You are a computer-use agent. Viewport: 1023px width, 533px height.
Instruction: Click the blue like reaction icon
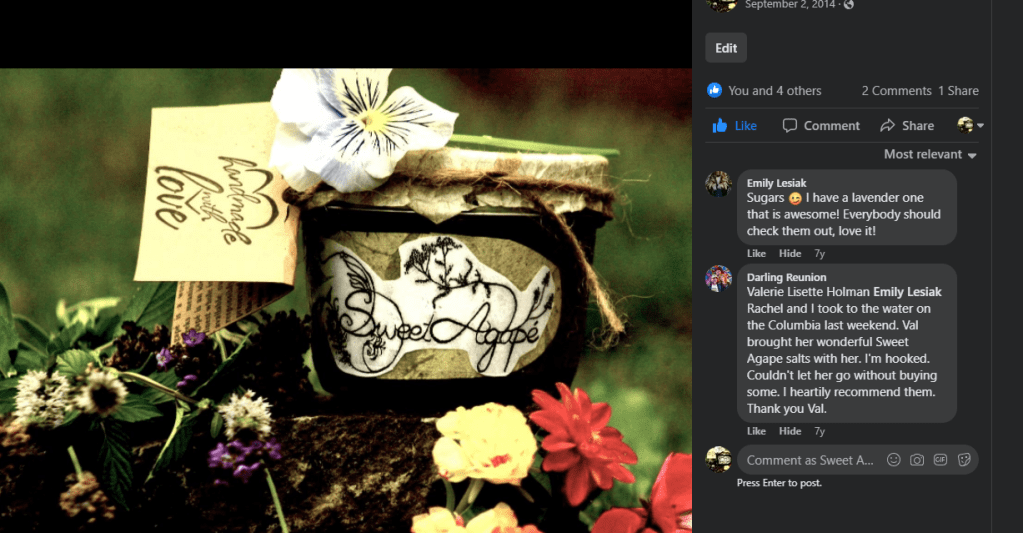tap(715, 90)
